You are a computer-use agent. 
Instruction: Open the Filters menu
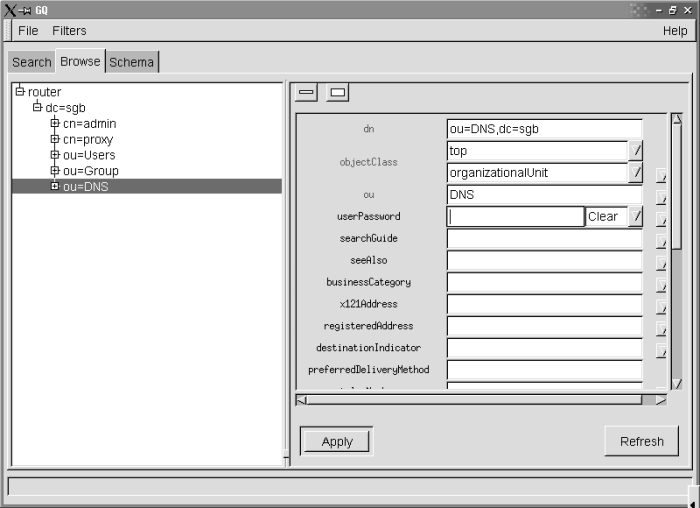[69, 31]
